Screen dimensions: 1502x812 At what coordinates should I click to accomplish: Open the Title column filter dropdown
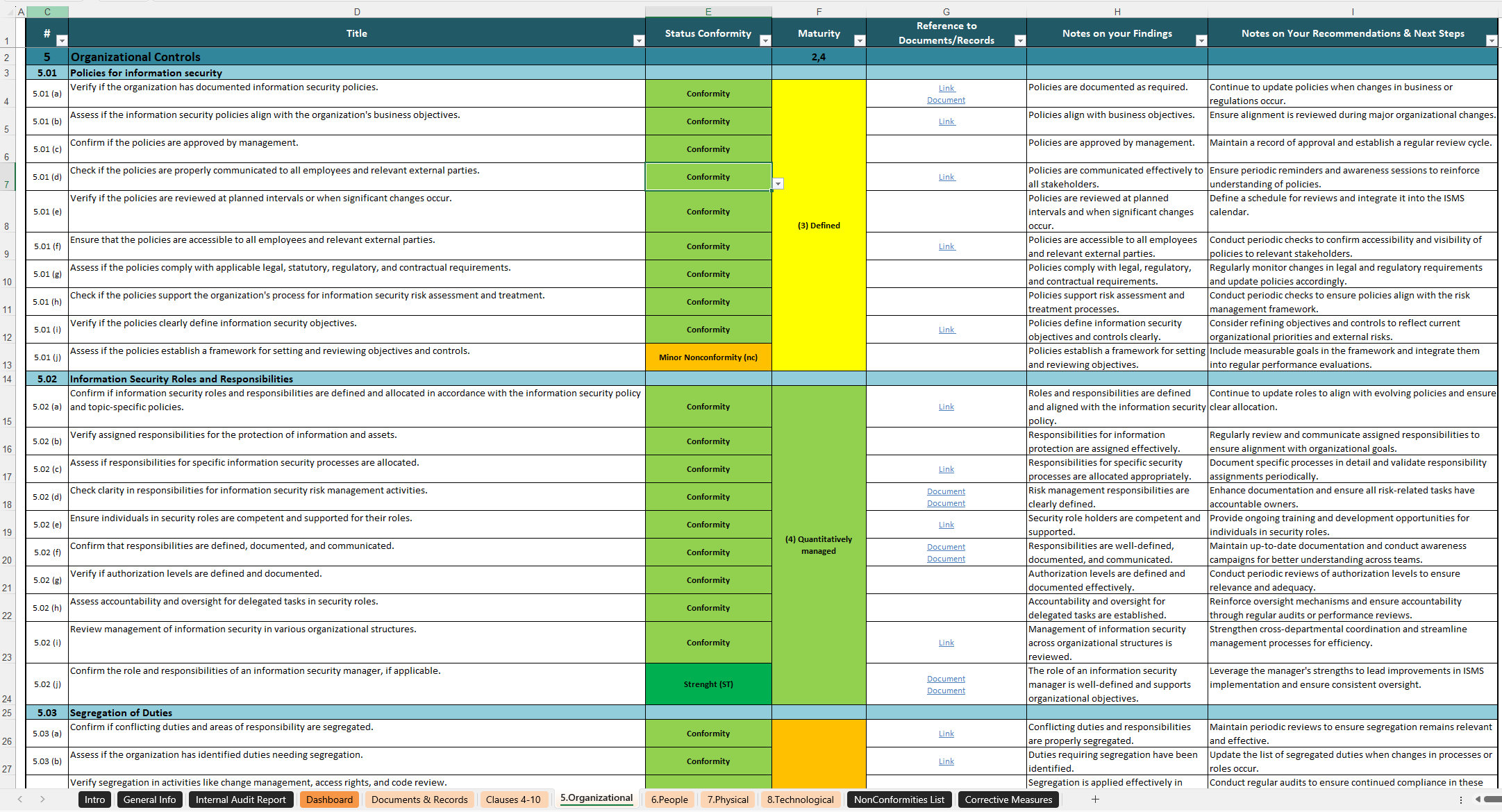(639, 41)
